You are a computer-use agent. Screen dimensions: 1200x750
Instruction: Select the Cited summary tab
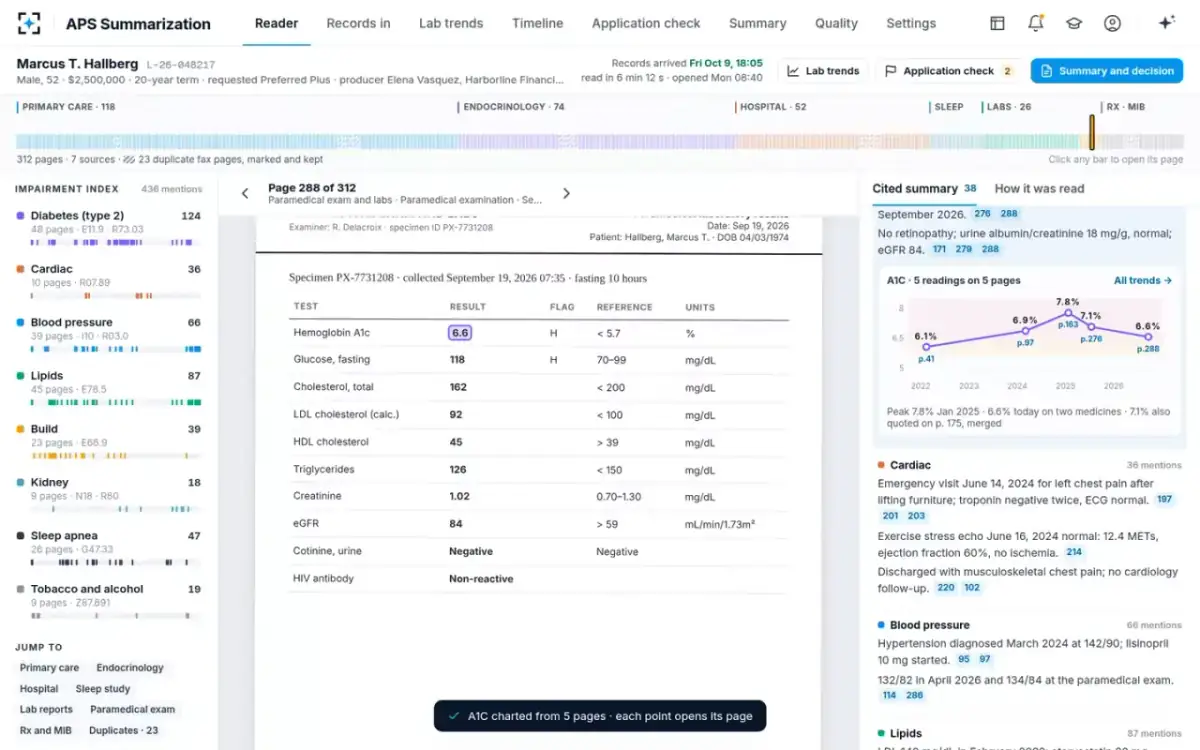coord(924,188)
